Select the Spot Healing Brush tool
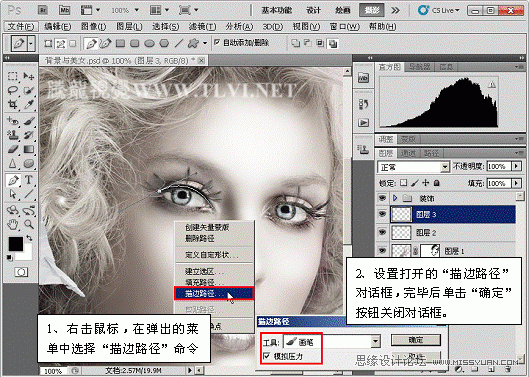This screenshot has height=377, width=529. pos(13,120)
